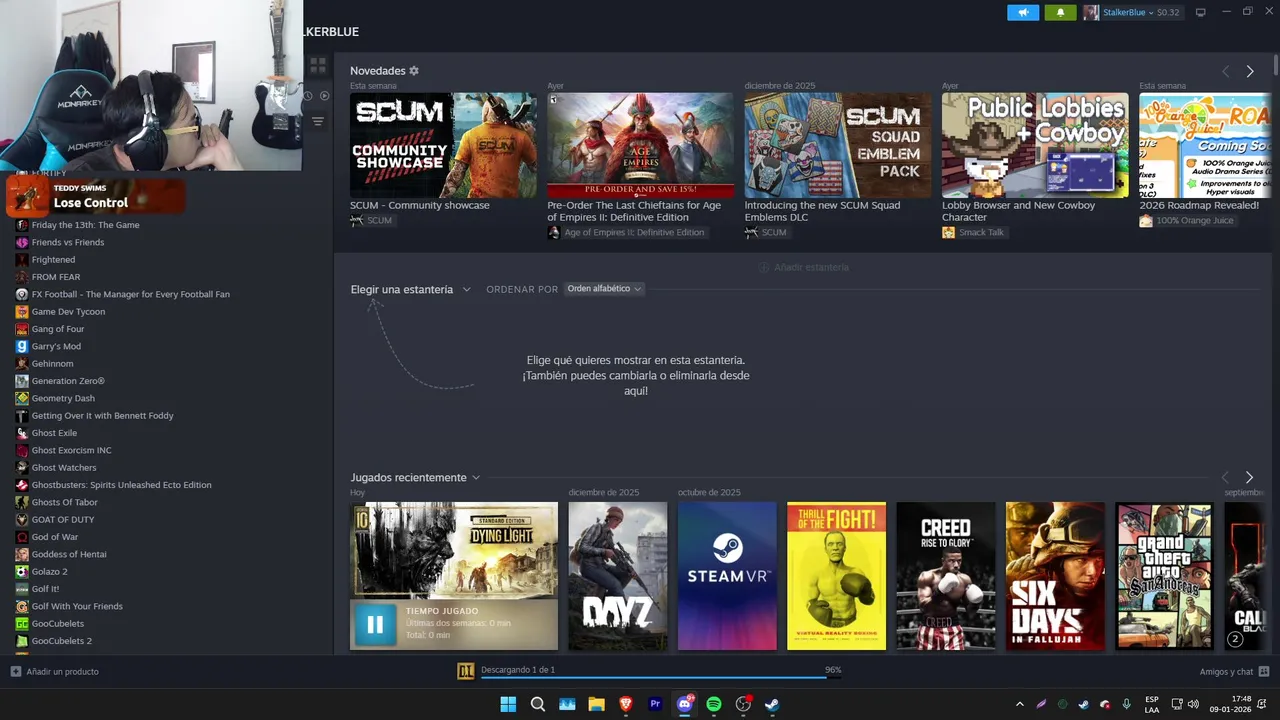Click the Garry's Mod game icon

[x=22, y=346]
